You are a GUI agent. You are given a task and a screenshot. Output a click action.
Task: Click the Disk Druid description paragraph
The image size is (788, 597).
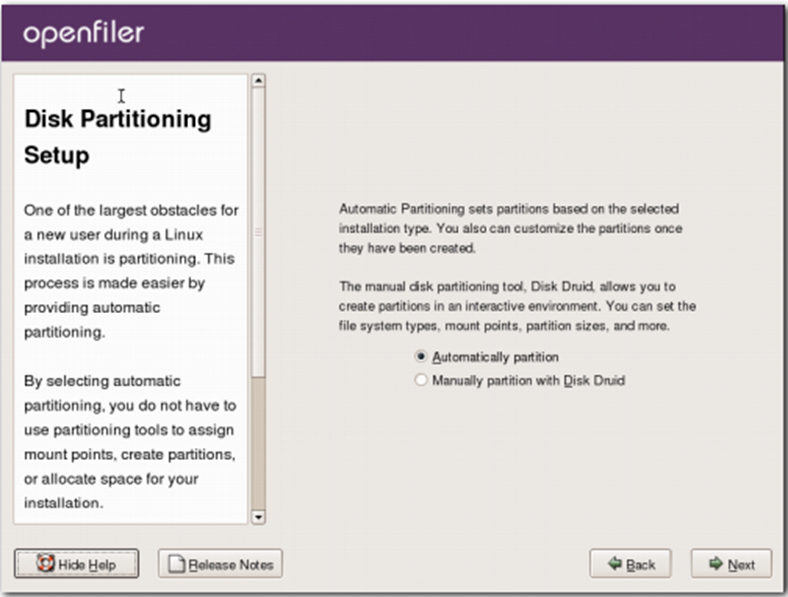(517, 306)
